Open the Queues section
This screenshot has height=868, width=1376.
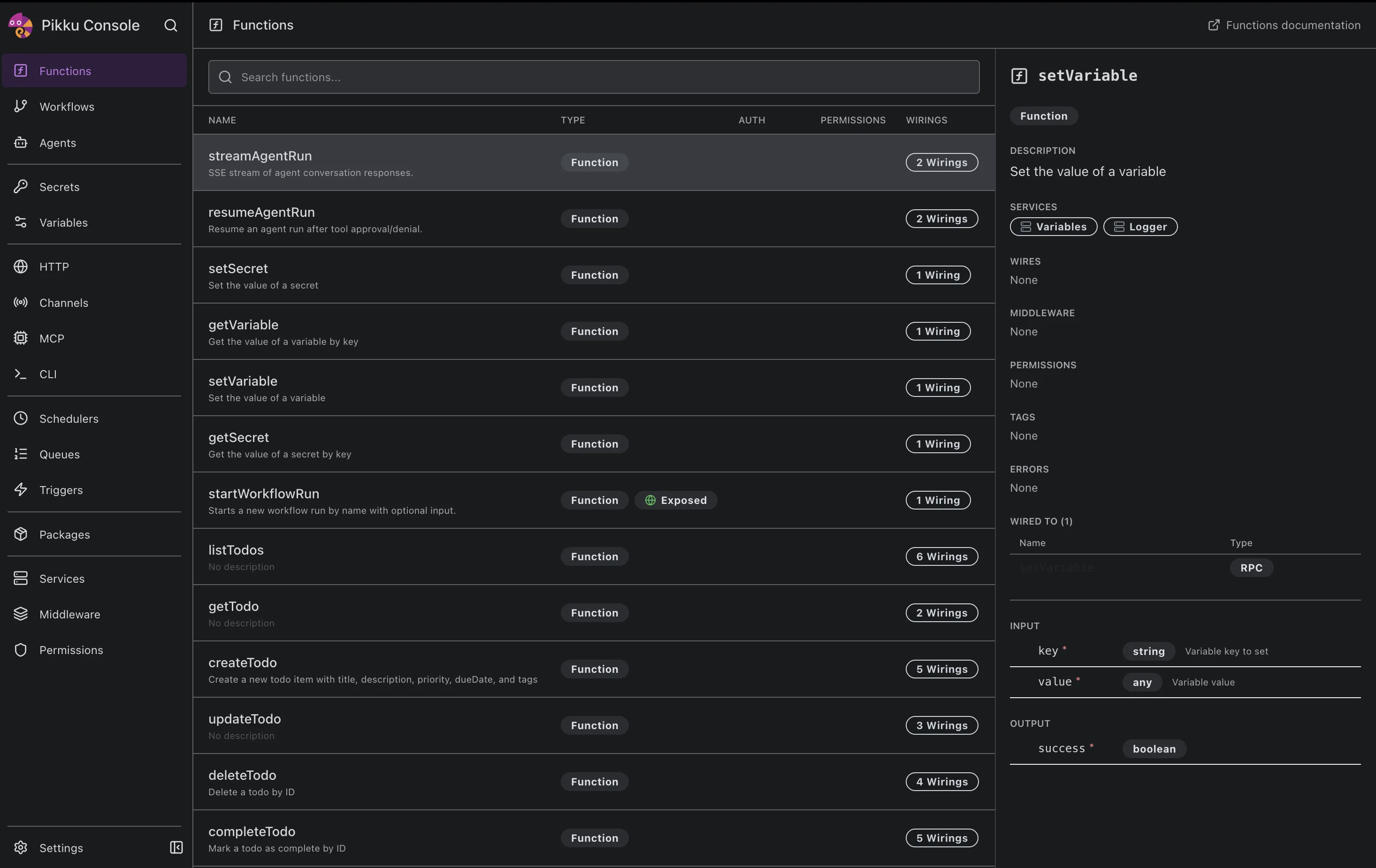pos(60,454)
